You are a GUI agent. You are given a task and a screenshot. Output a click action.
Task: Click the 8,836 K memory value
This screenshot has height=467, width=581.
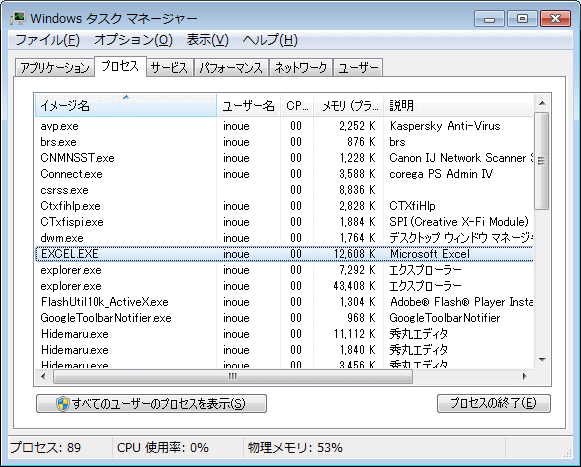click(x=357, y=190)
